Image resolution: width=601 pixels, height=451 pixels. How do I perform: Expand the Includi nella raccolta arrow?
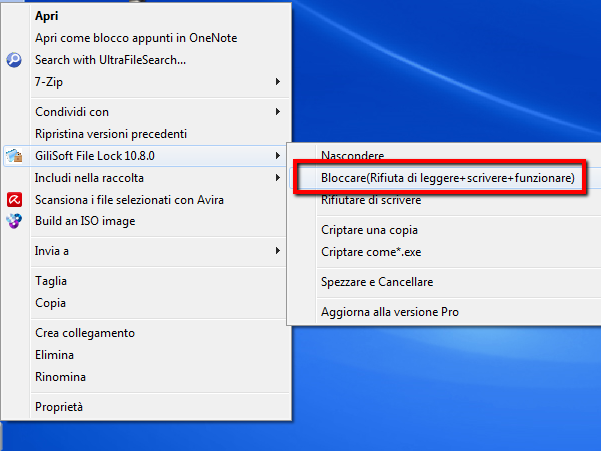pos(277,178)
